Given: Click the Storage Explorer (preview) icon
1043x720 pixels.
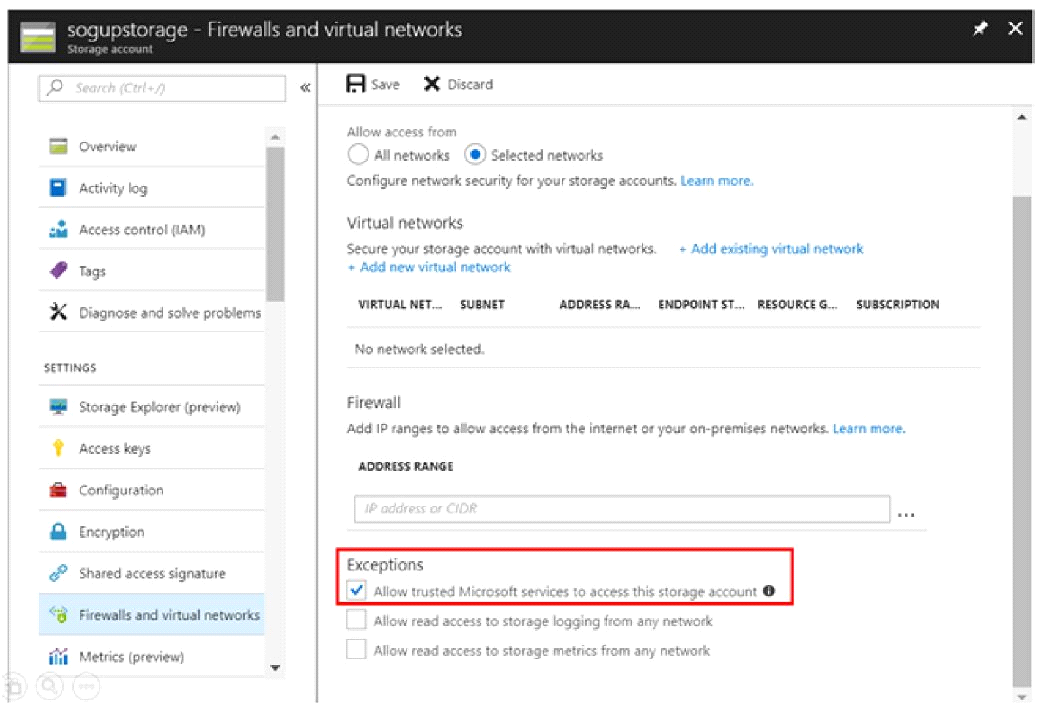Looking at the screenshot, I should coord(59,407).
